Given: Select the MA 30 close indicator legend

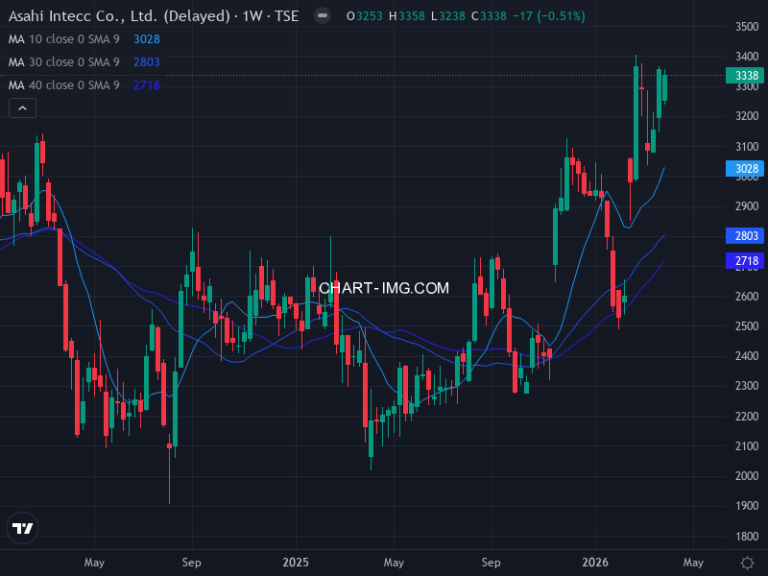Looking at the screenshot, I should pos(64,62).
